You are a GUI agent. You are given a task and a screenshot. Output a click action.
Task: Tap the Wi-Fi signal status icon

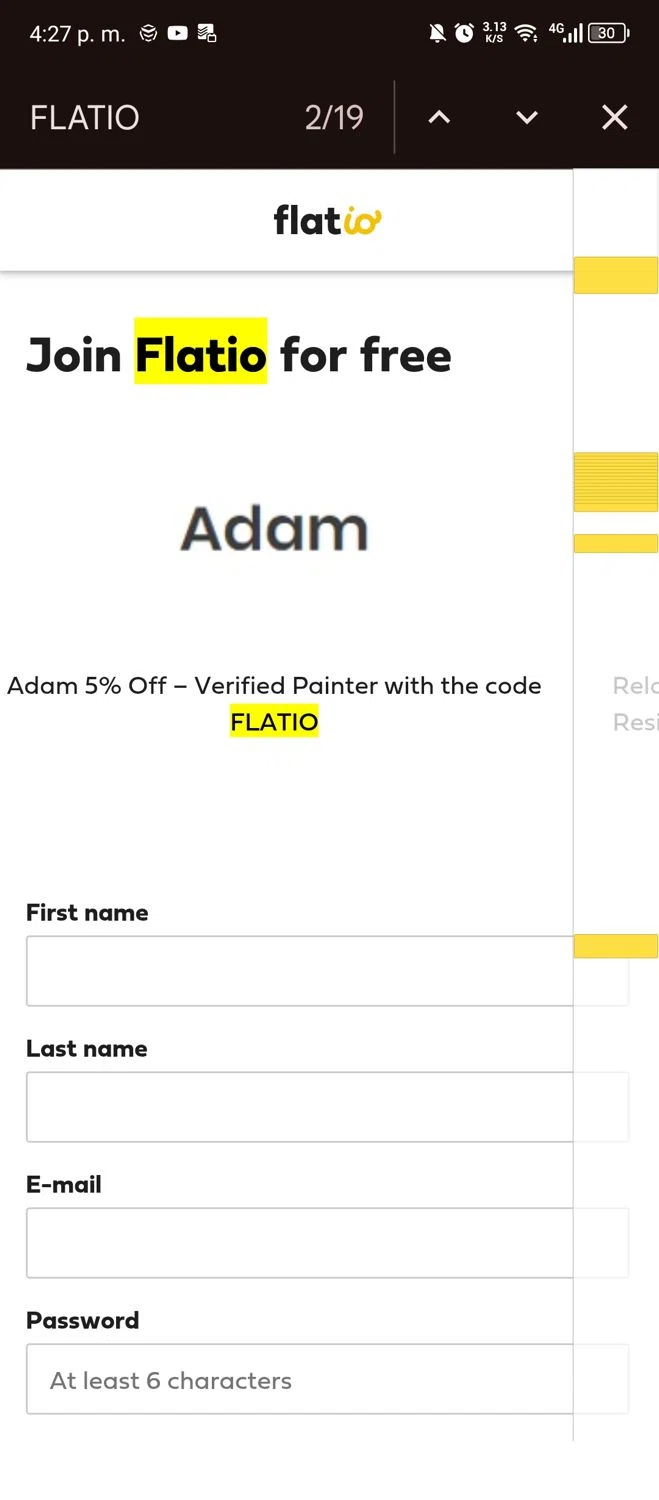tap(526, 33)
